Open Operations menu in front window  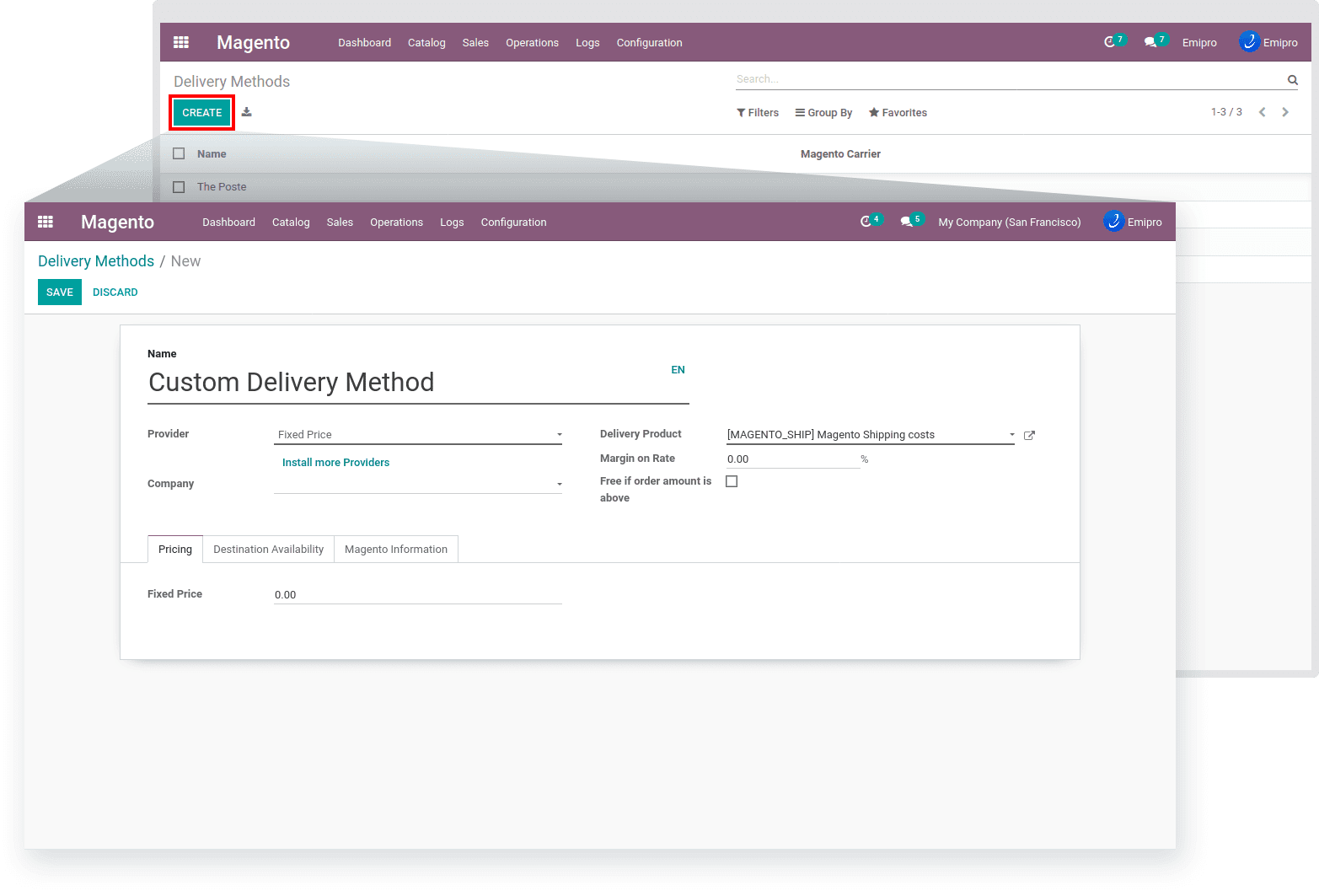[x=396, y=223]
